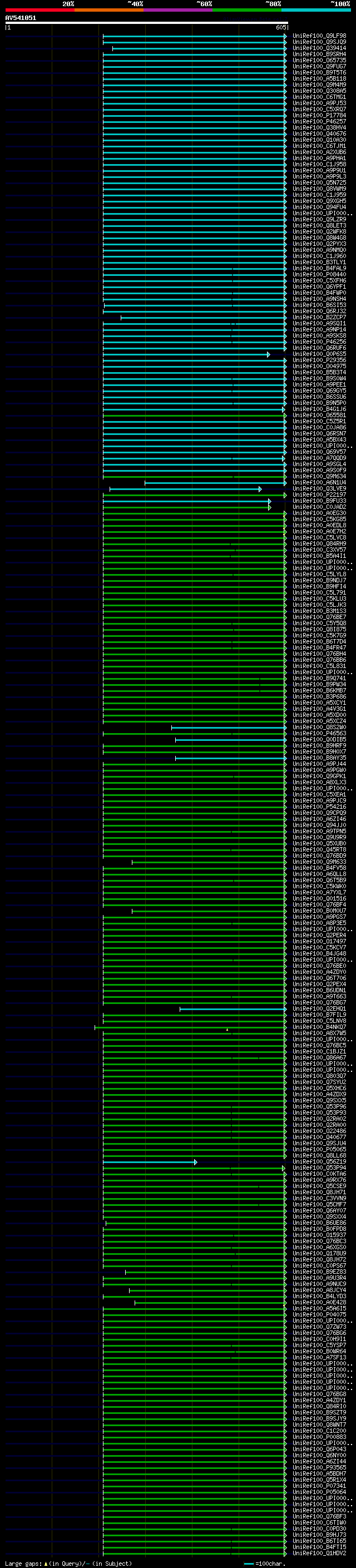
Task: Select the UniRef100_P29356 label
Action: (x=319, y=360)
